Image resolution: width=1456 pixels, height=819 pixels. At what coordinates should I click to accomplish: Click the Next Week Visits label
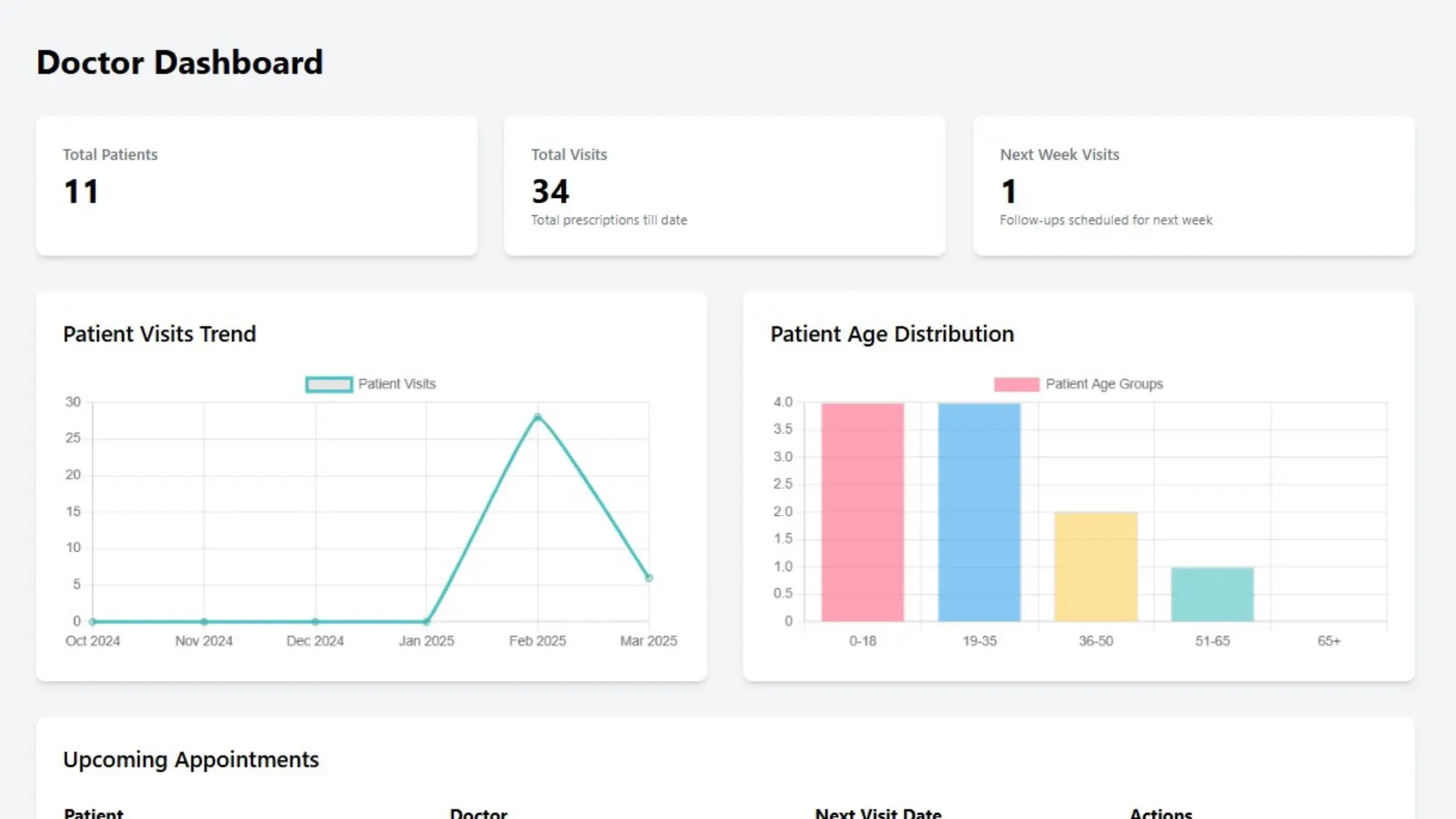click(1059, 155)
